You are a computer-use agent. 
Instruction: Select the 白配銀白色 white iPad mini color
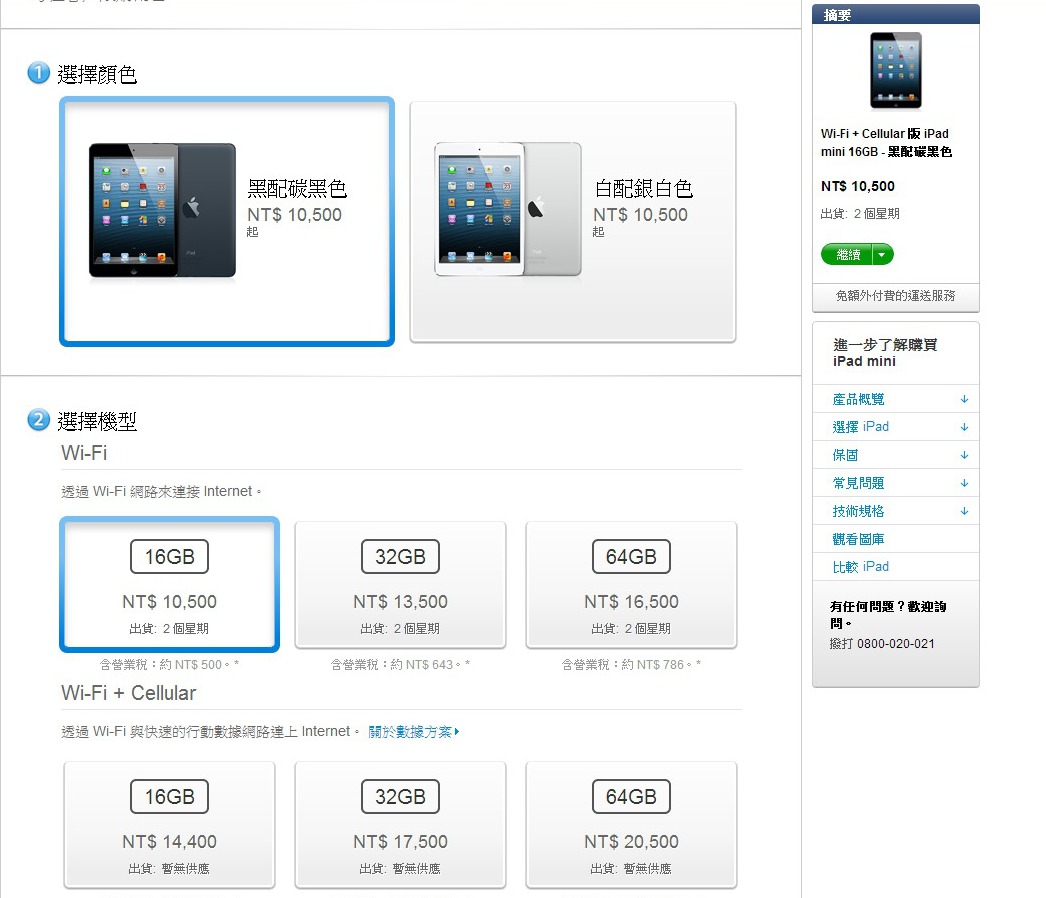(x=573, y=221)
